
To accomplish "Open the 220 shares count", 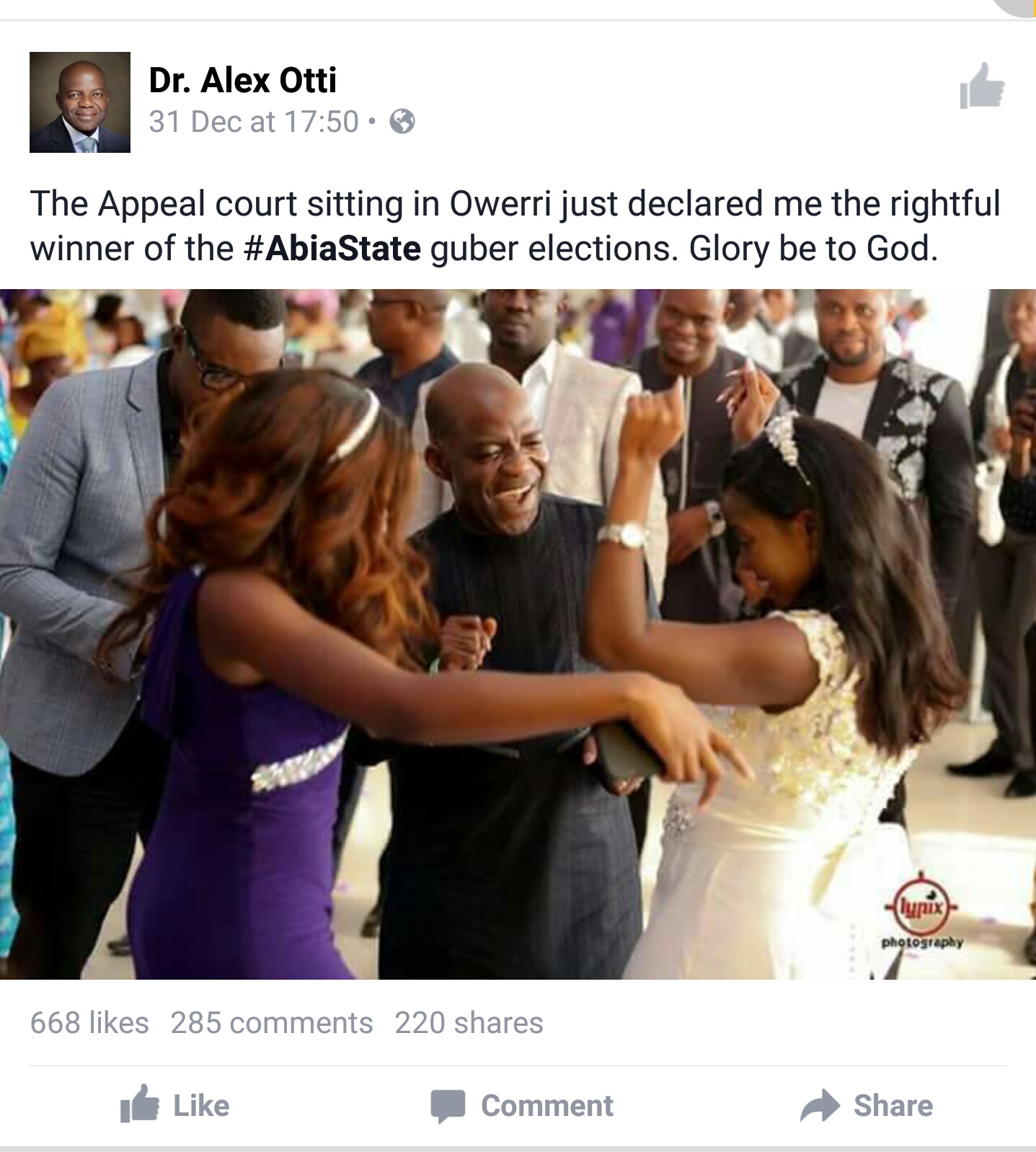I will pos(469,1023).
